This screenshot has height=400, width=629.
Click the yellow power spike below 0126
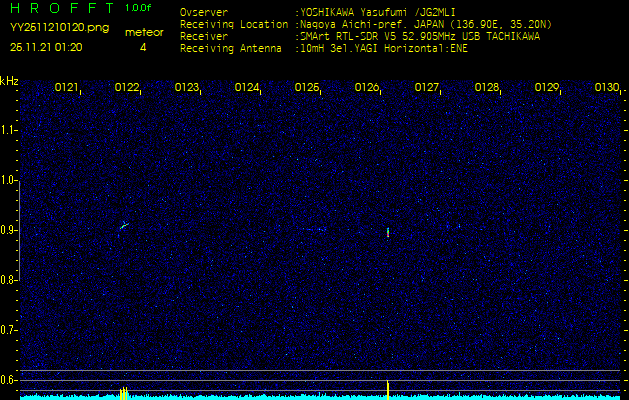[x=388, y=390]
